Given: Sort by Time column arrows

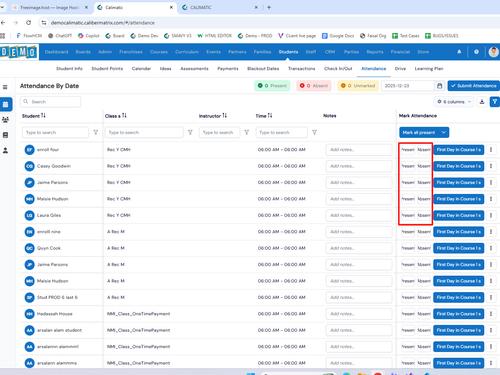Looking at the screenshot, I should click(270, 116).
